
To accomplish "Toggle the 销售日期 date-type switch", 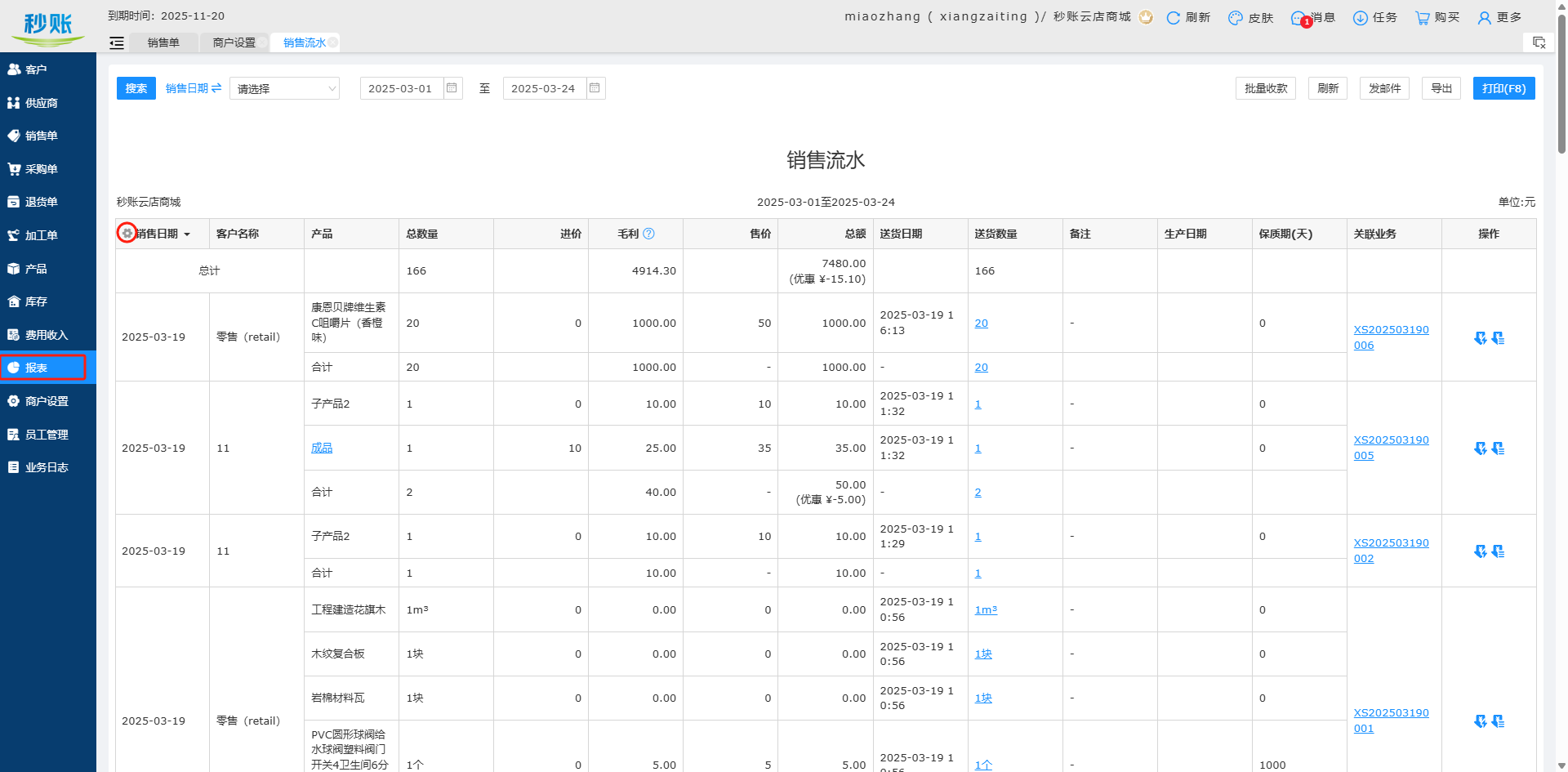I will [x=194, y=88].
